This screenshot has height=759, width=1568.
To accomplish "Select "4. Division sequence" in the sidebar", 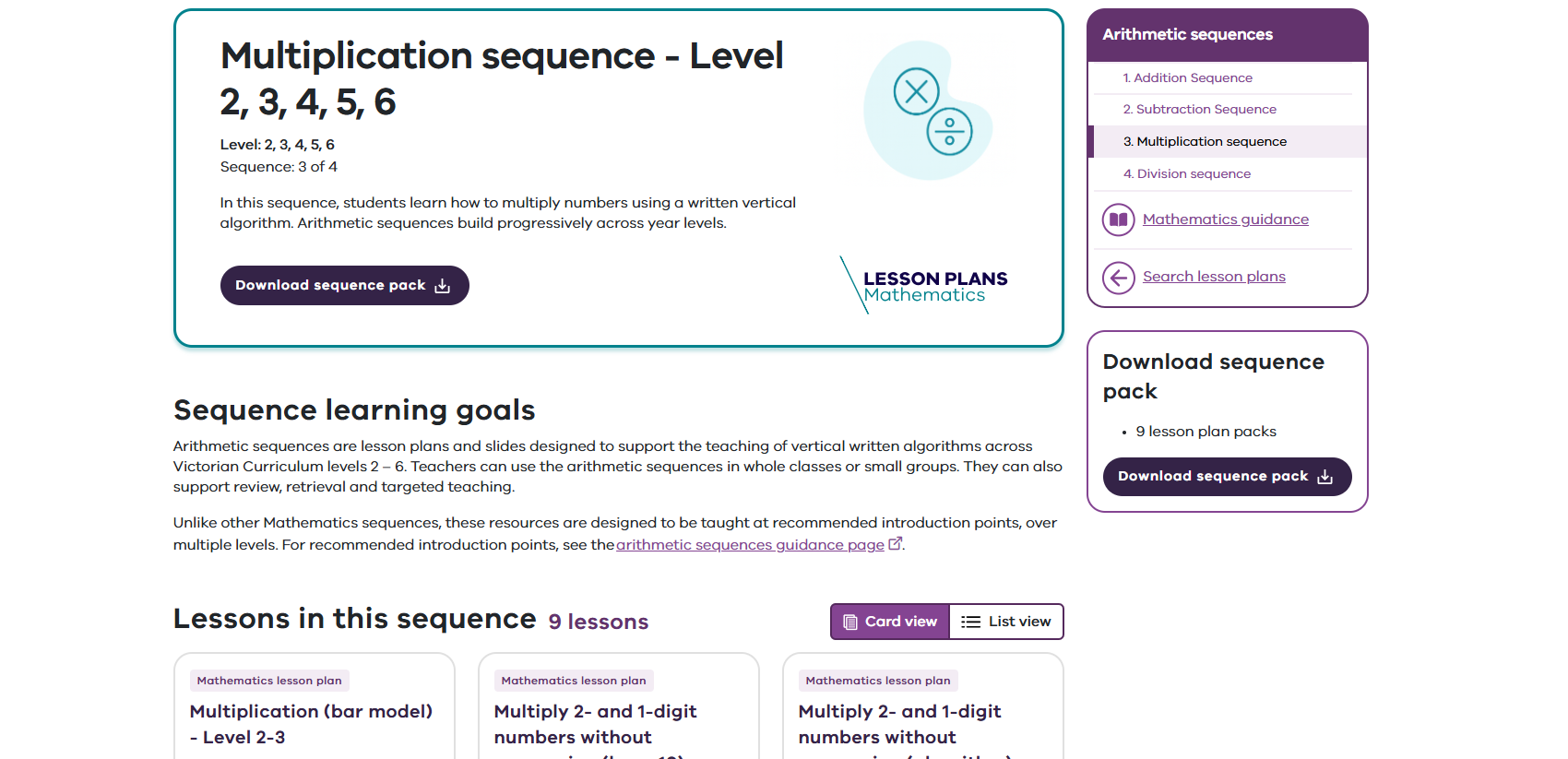I will [1187, 173].
